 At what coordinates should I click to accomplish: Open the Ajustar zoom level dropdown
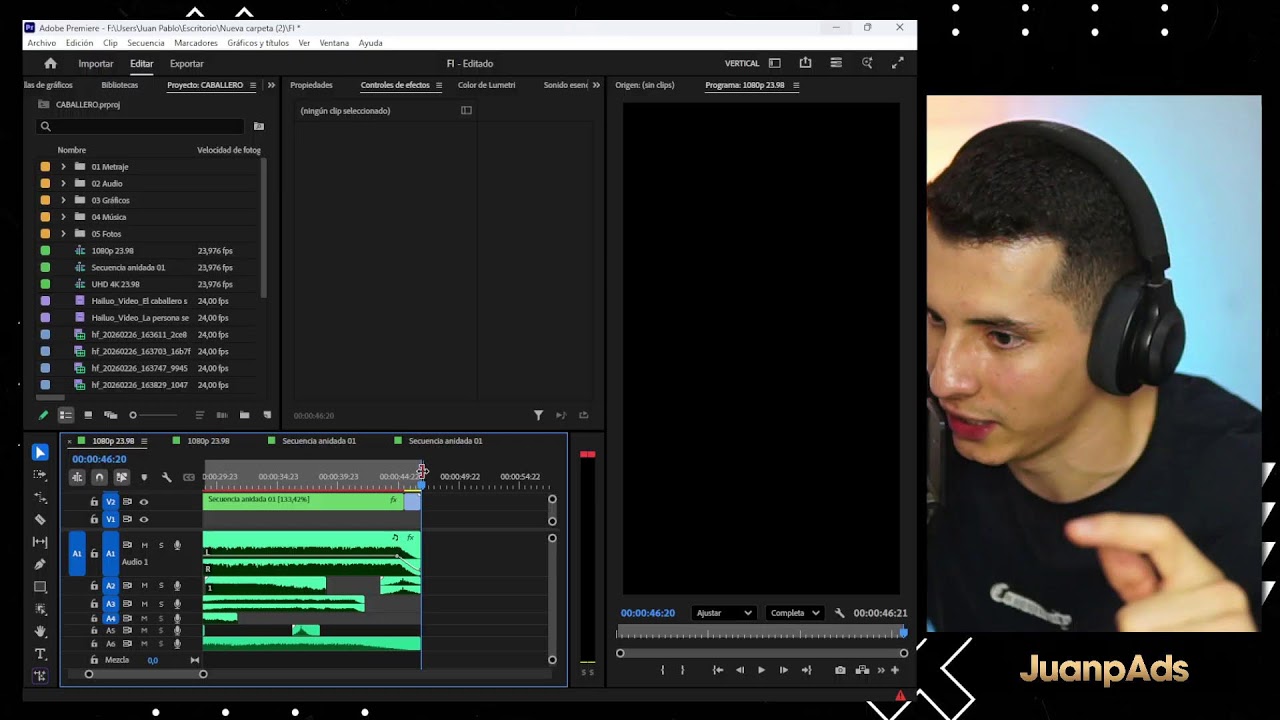pos(723,613)
